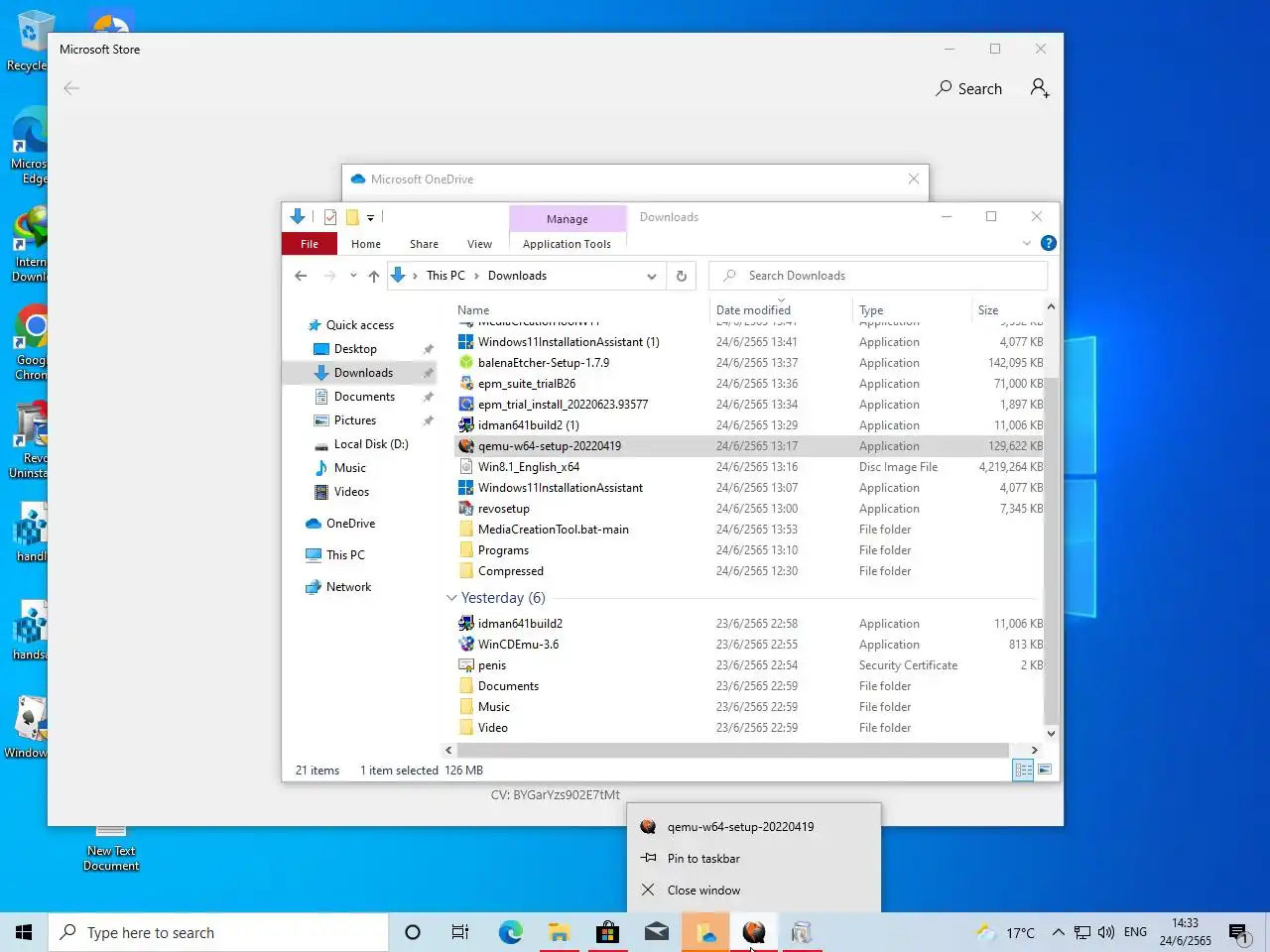Click the taskbar search box
Image resolution: width=1270 pixels, height=952 pixels.
pyautogui.click(x=218, y=932)
